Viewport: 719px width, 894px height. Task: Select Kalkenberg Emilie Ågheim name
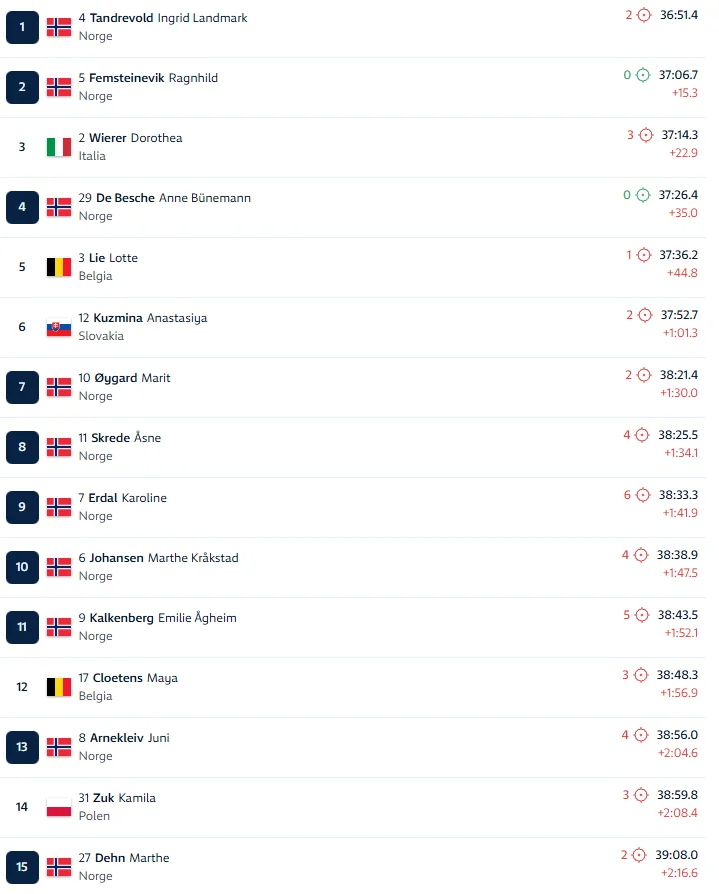[x=163, y=618]
